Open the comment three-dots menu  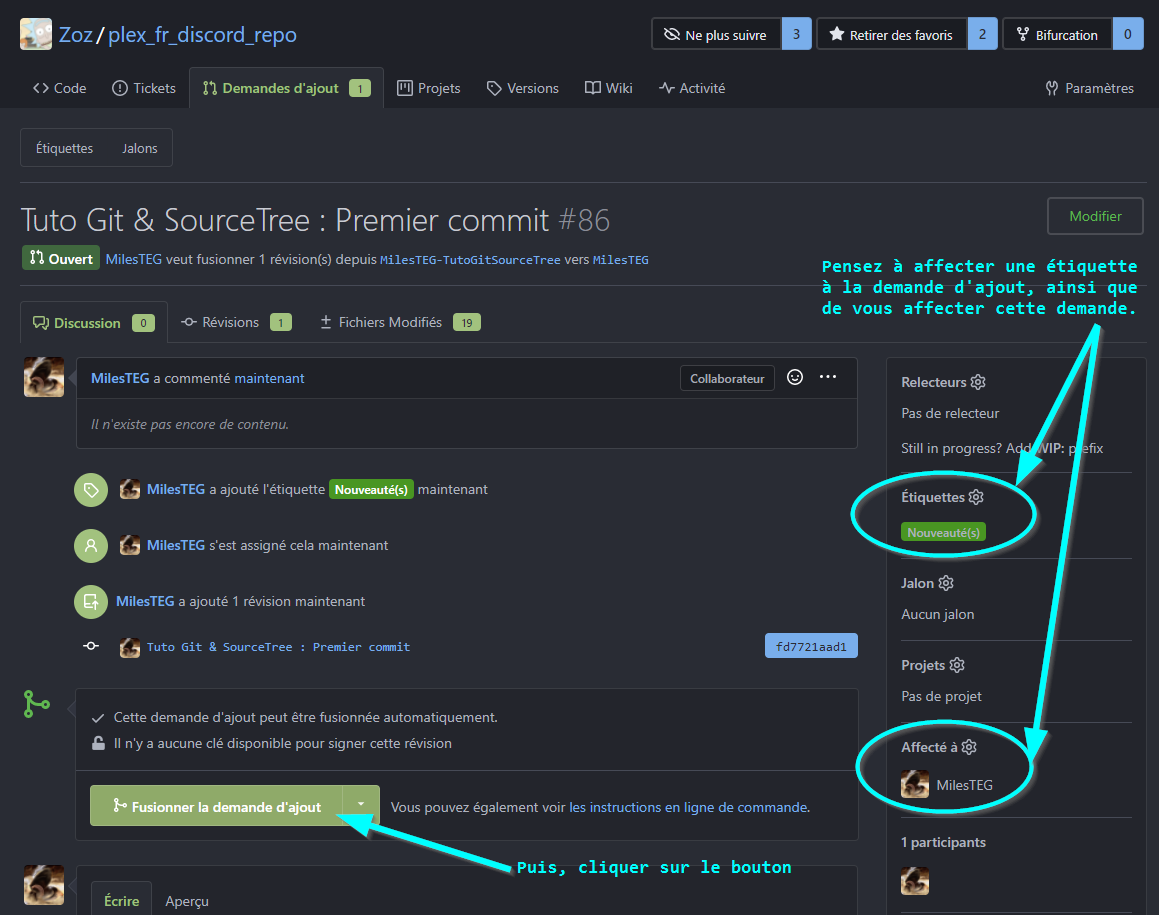[x=828, y=377]
